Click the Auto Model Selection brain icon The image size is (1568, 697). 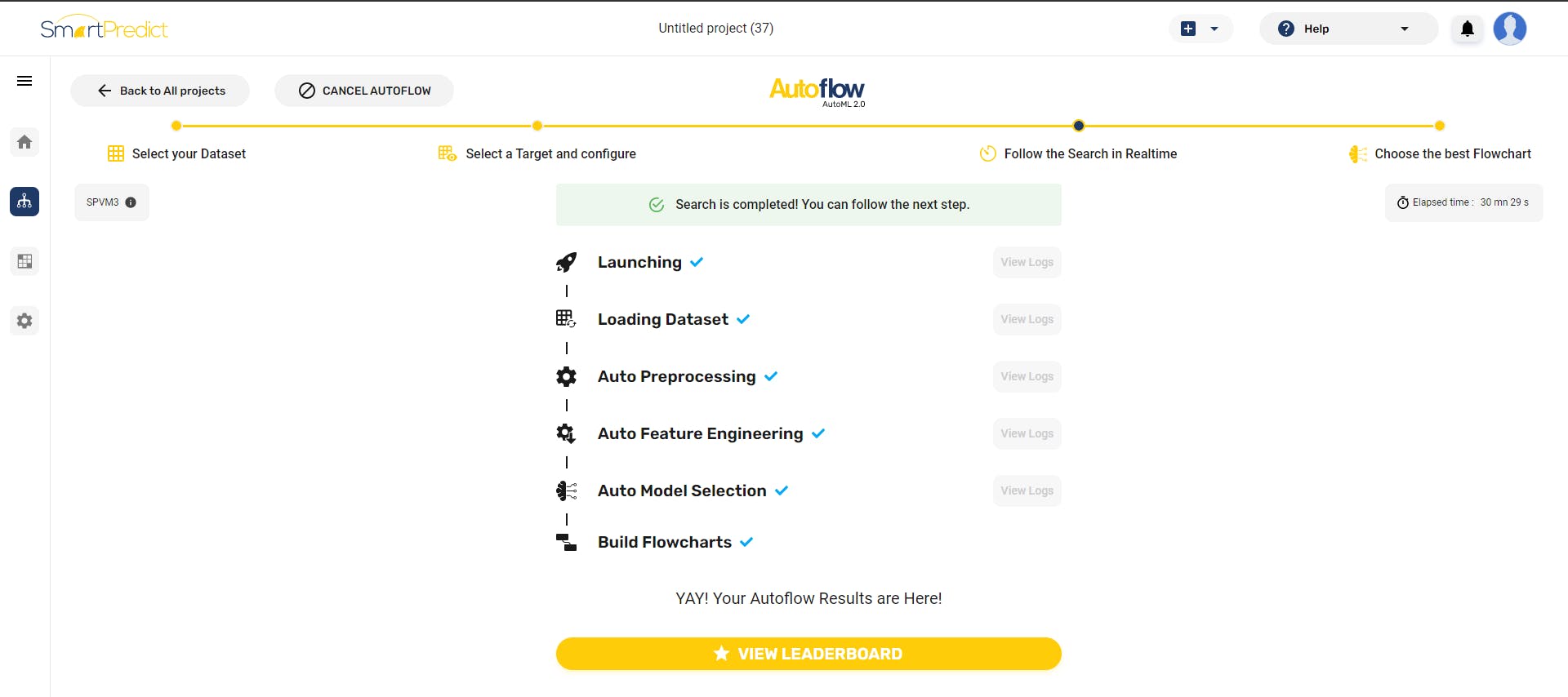[566, 491]
